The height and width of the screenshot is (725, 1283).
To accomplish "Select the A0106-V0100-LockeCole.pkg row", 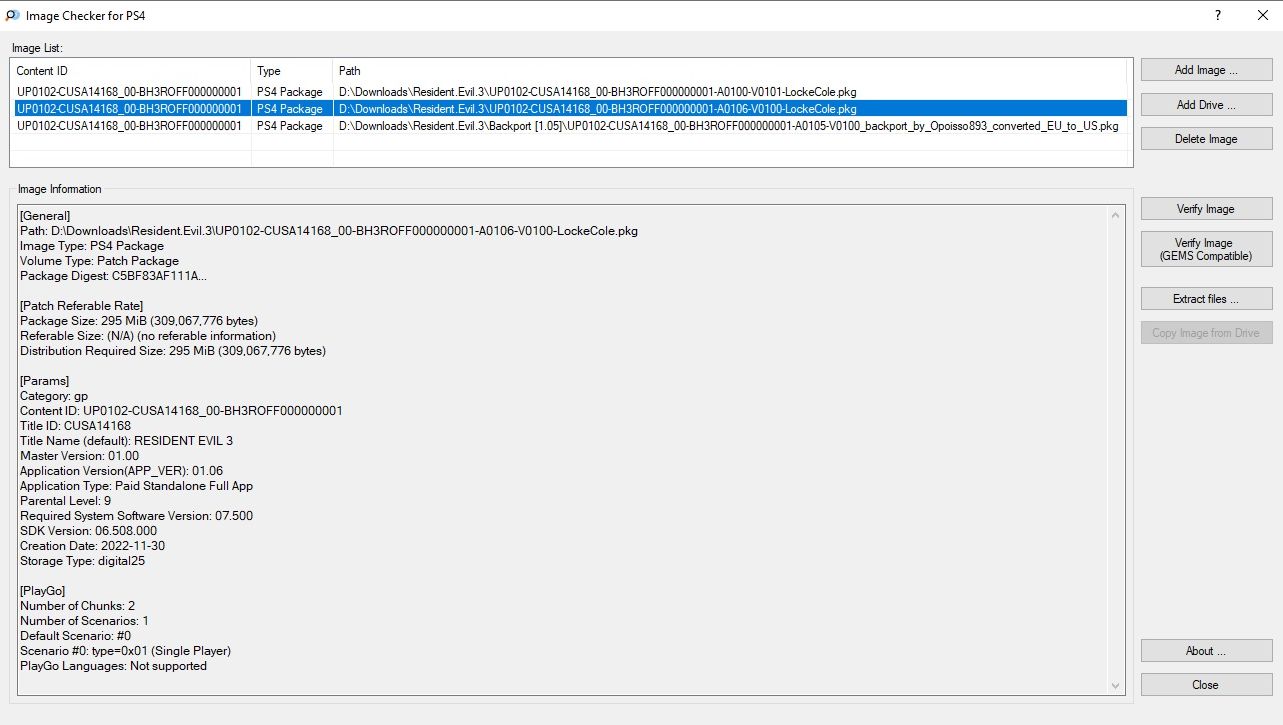I will [x=569, y=109].
